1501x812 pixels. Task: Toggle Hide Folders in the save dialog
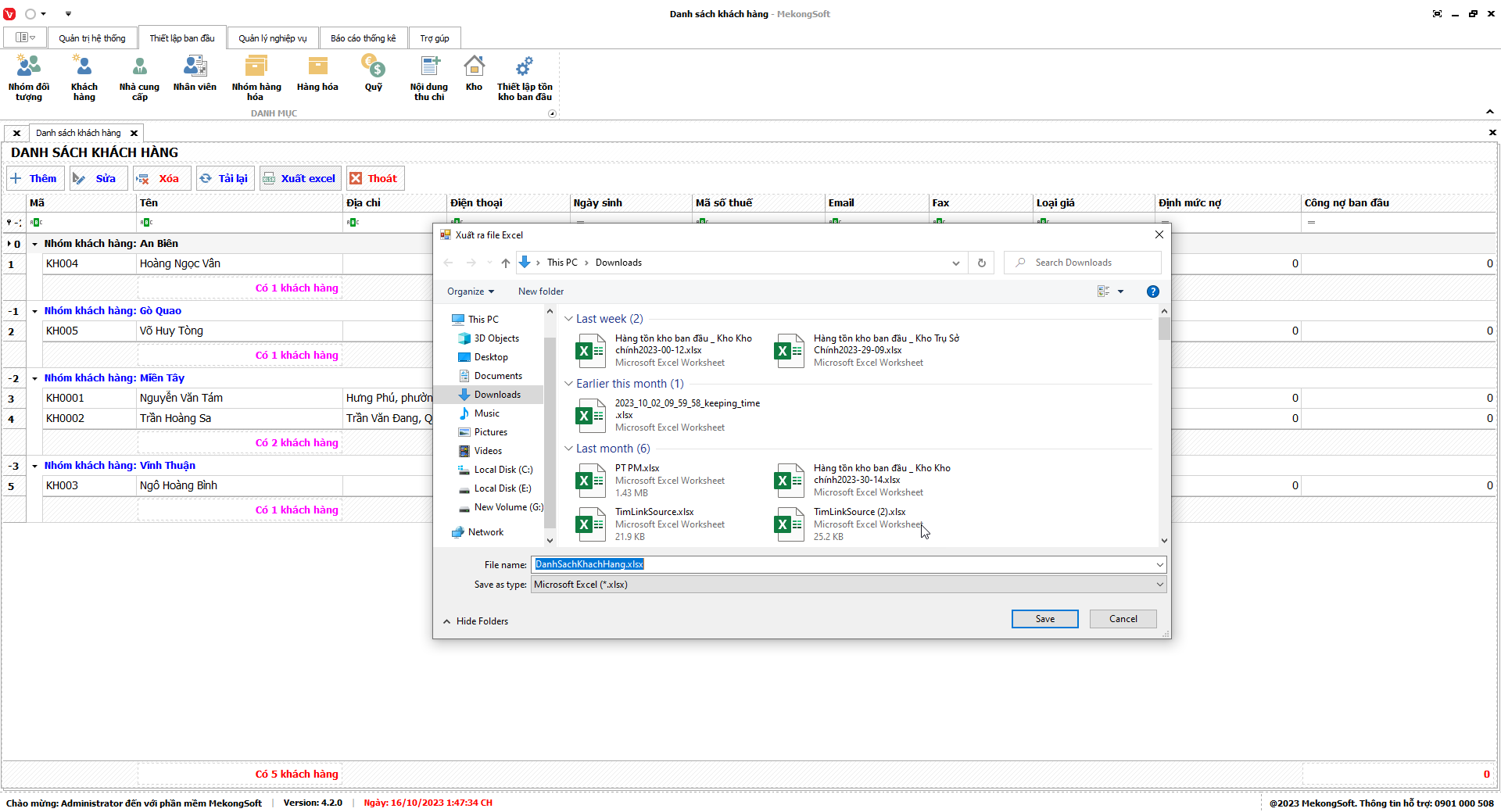(475, 621)
